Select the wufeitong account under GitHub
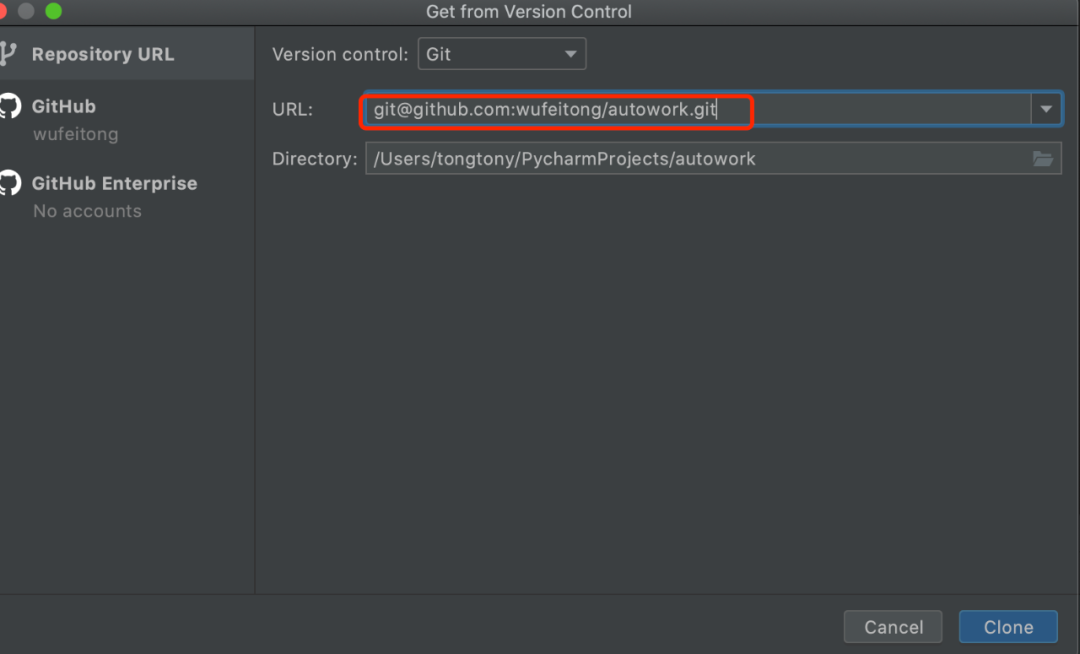 [75, 134]
